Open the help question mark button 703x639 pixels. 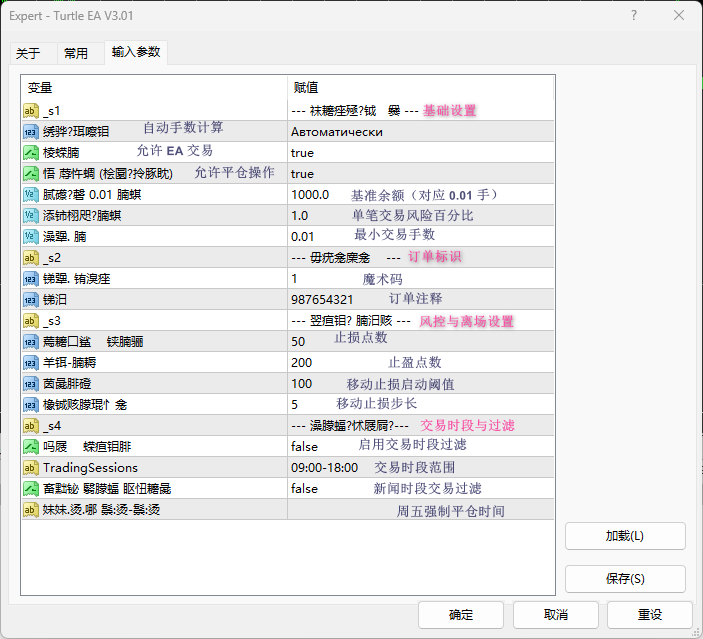pos(634,16)
